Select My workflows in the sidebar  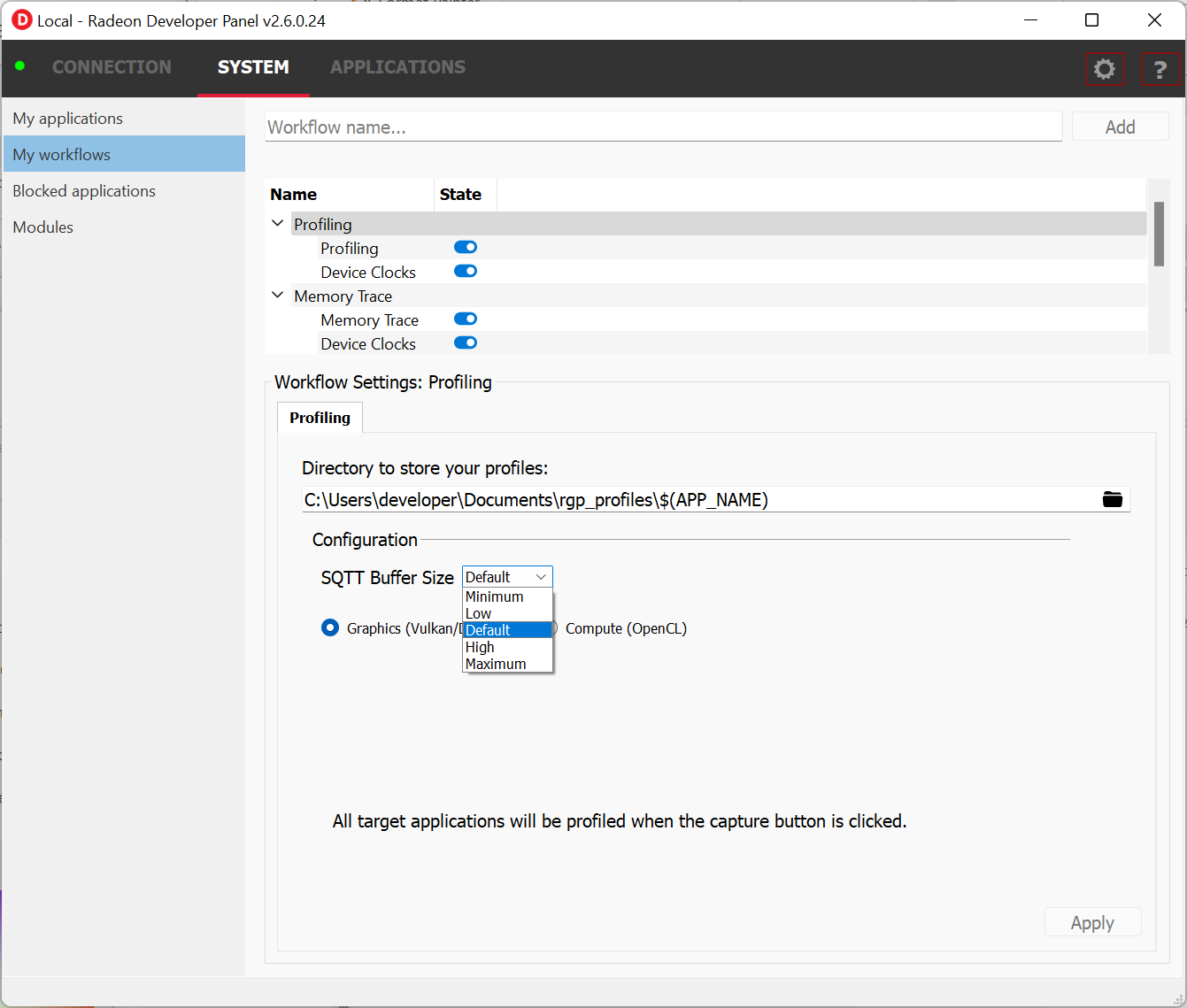tap(124, 154)
